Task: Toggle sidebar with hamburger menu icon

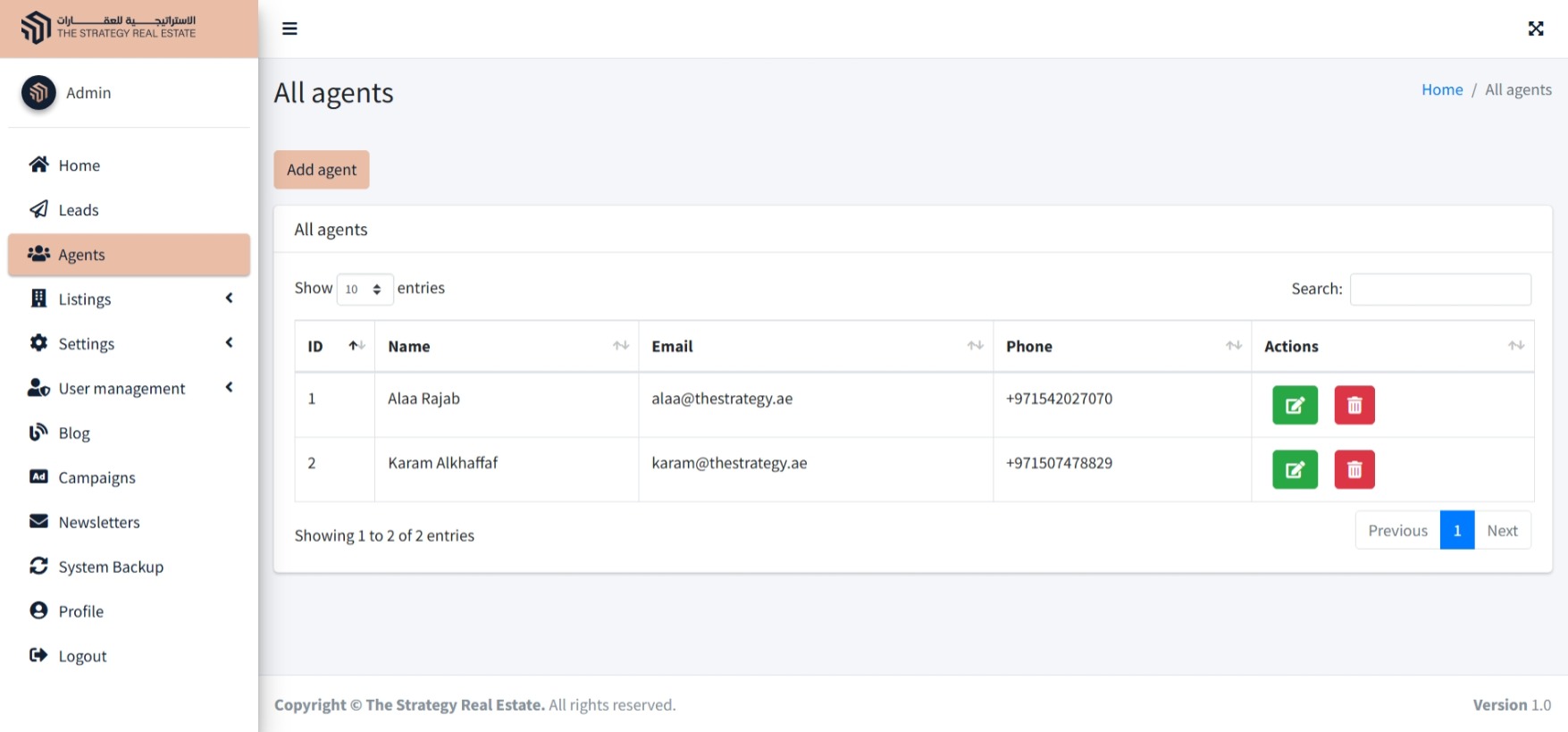Action: (x=289, y=29)
